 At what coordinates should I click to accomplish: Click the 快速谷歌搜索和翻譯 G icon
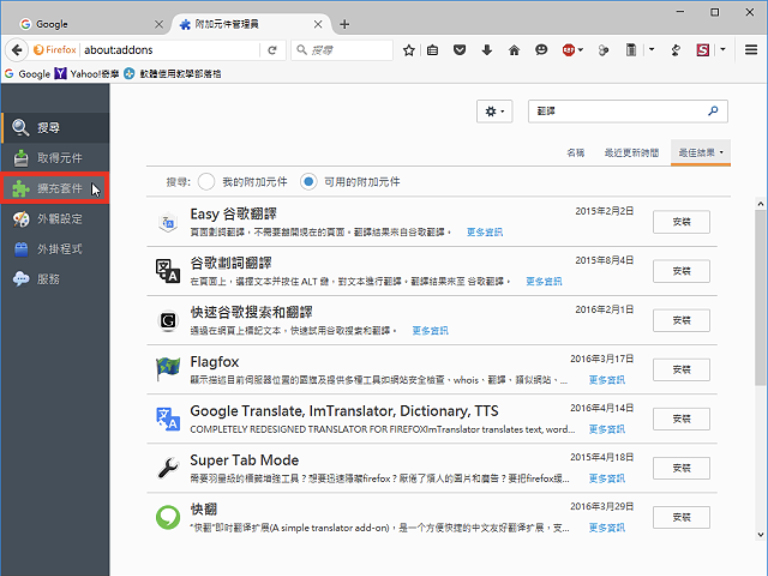[x=168, y=321]
